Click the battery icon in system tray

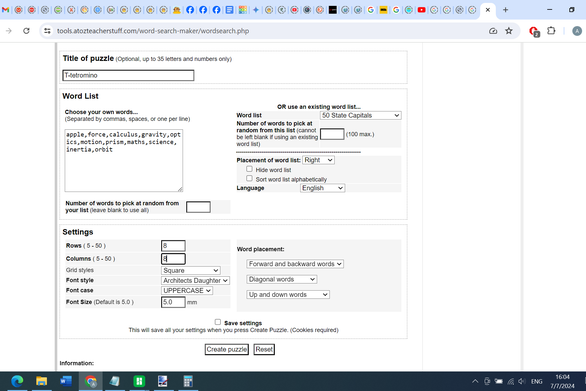coord(499,382)
